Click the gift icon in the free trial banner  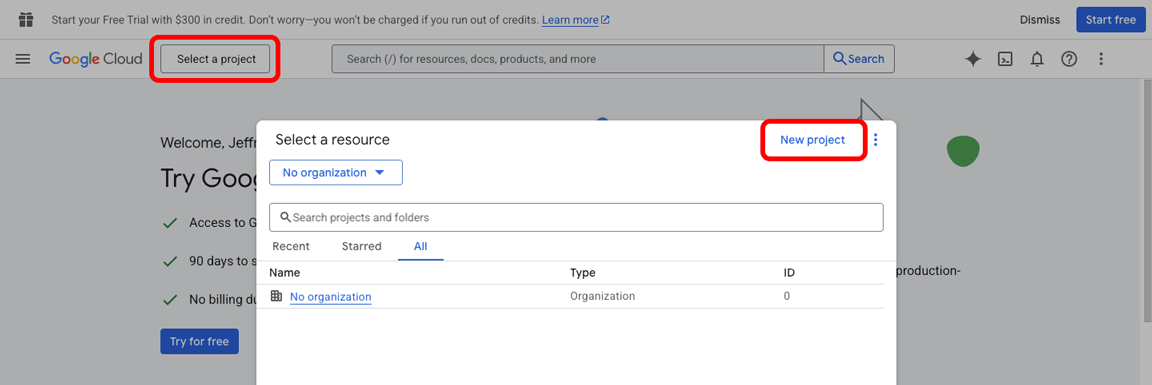click(26, 19)
